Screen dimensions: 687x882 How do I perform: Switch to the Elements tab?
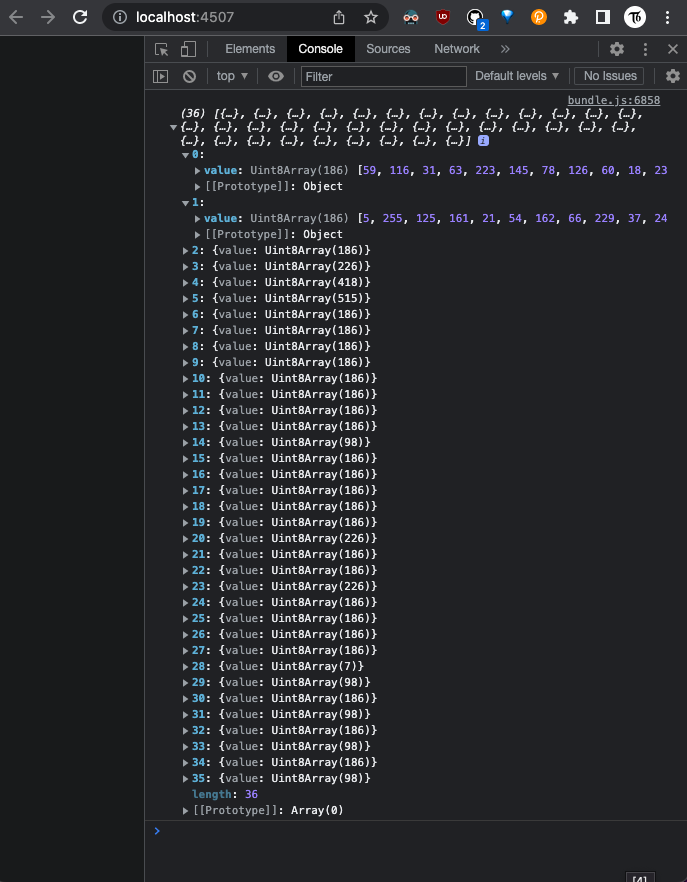pos(249,48)
